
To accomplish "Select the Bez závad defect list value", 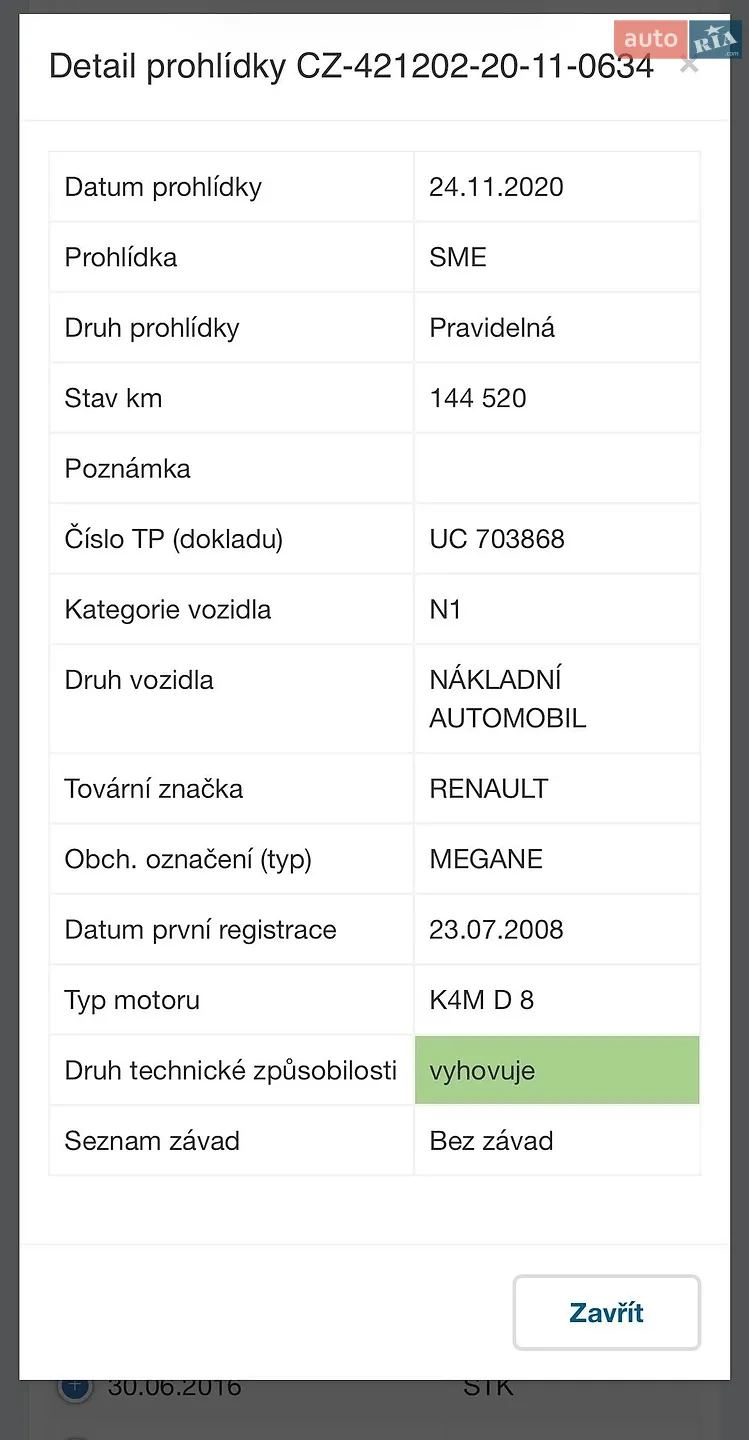I will 491,1141.
